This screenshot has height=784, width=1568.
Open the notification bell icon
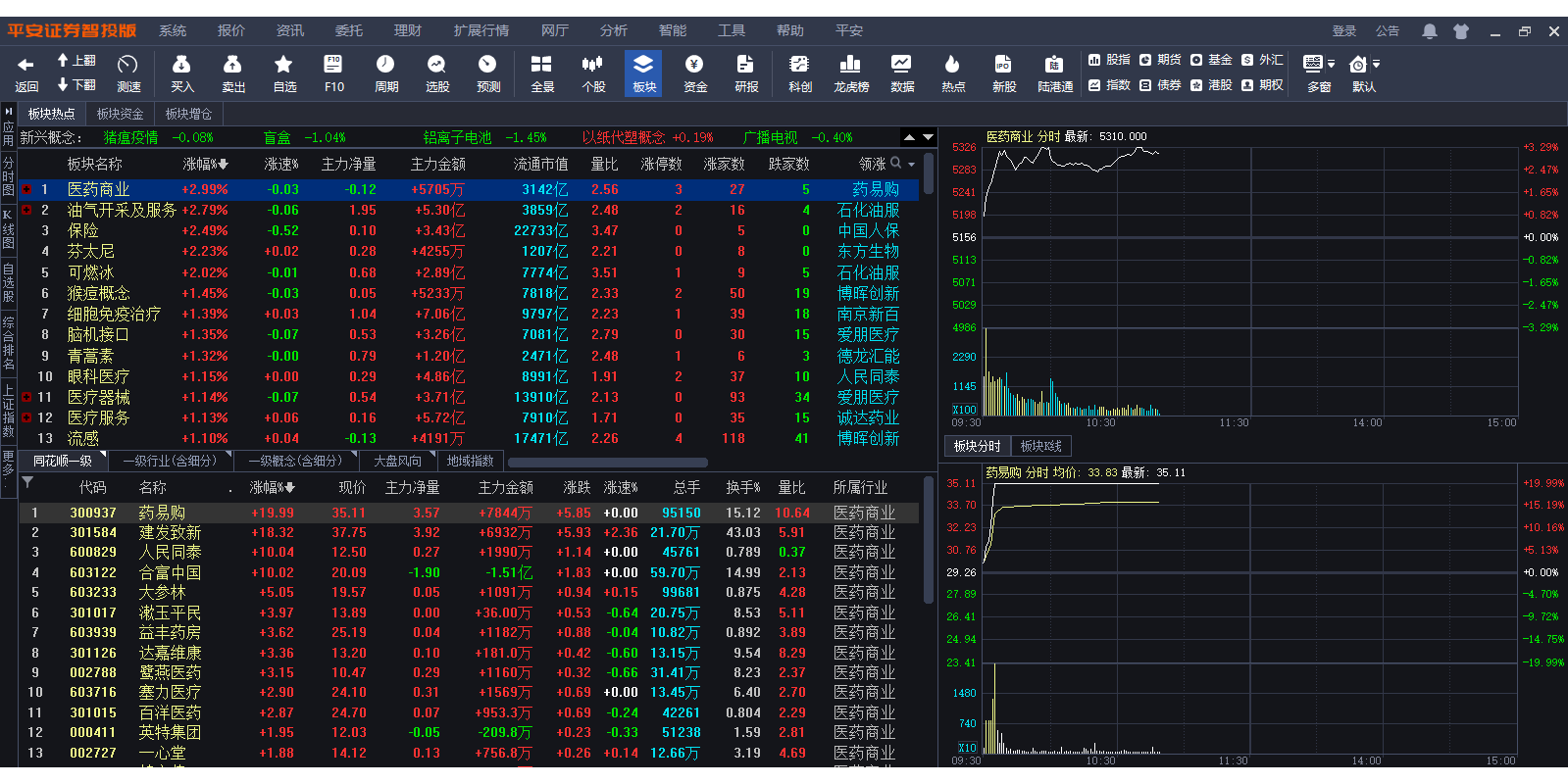point(1429,31)
